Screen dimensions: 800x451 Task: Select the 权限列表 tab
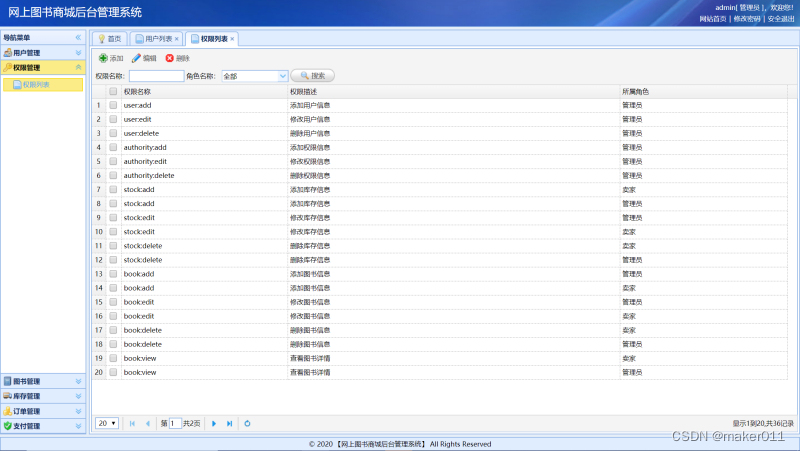(x=210, y=39)
